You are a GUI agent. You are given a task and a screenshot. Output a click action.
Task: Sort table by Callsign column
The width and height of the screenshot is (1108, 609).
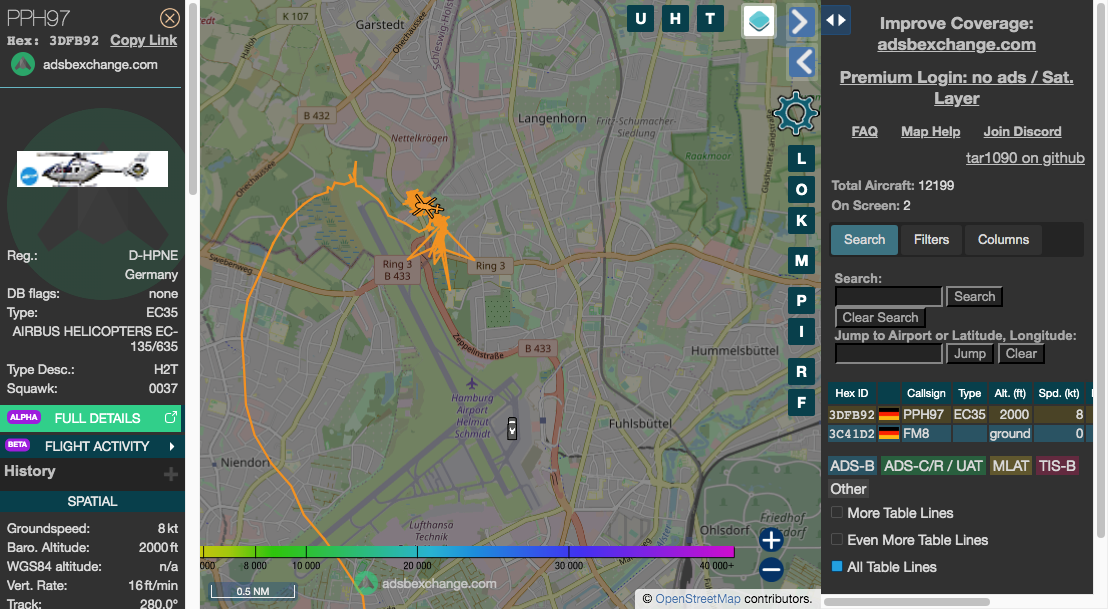click(x=926, y=394)
